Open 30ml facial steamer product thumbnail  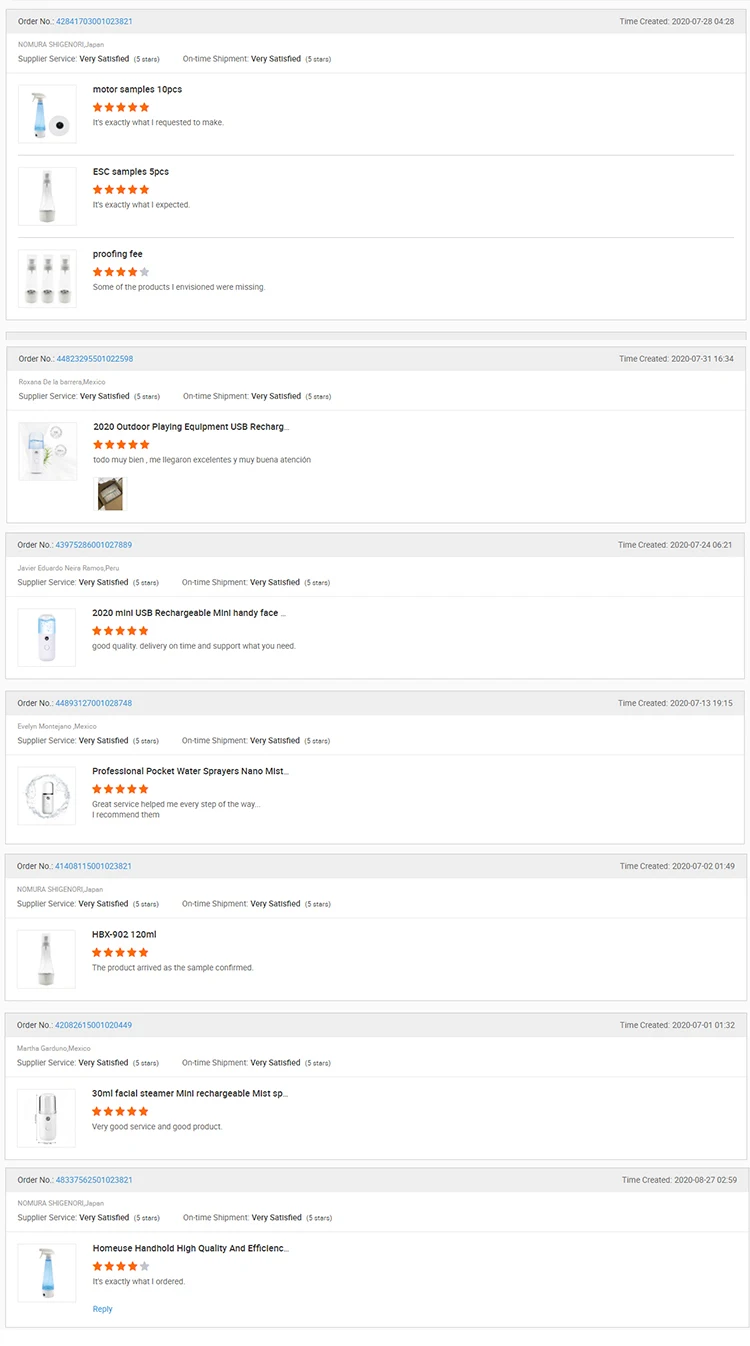pyautogui.click(x=46, y=1118)
